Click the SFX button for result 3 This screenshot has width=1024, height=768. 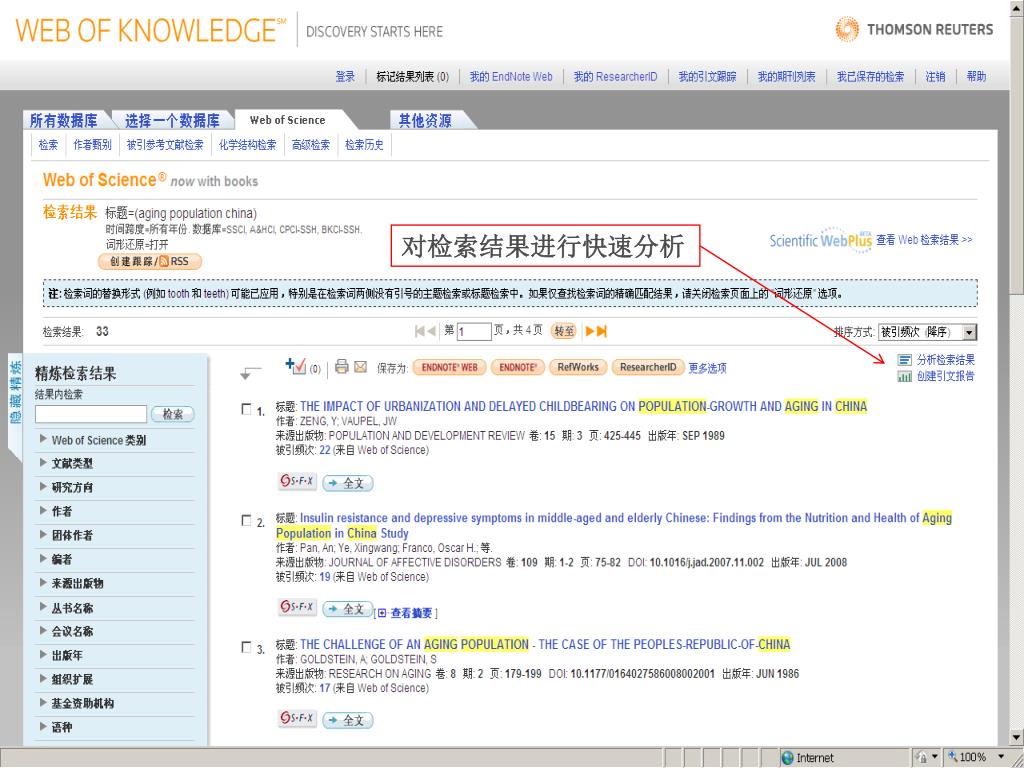297,718
